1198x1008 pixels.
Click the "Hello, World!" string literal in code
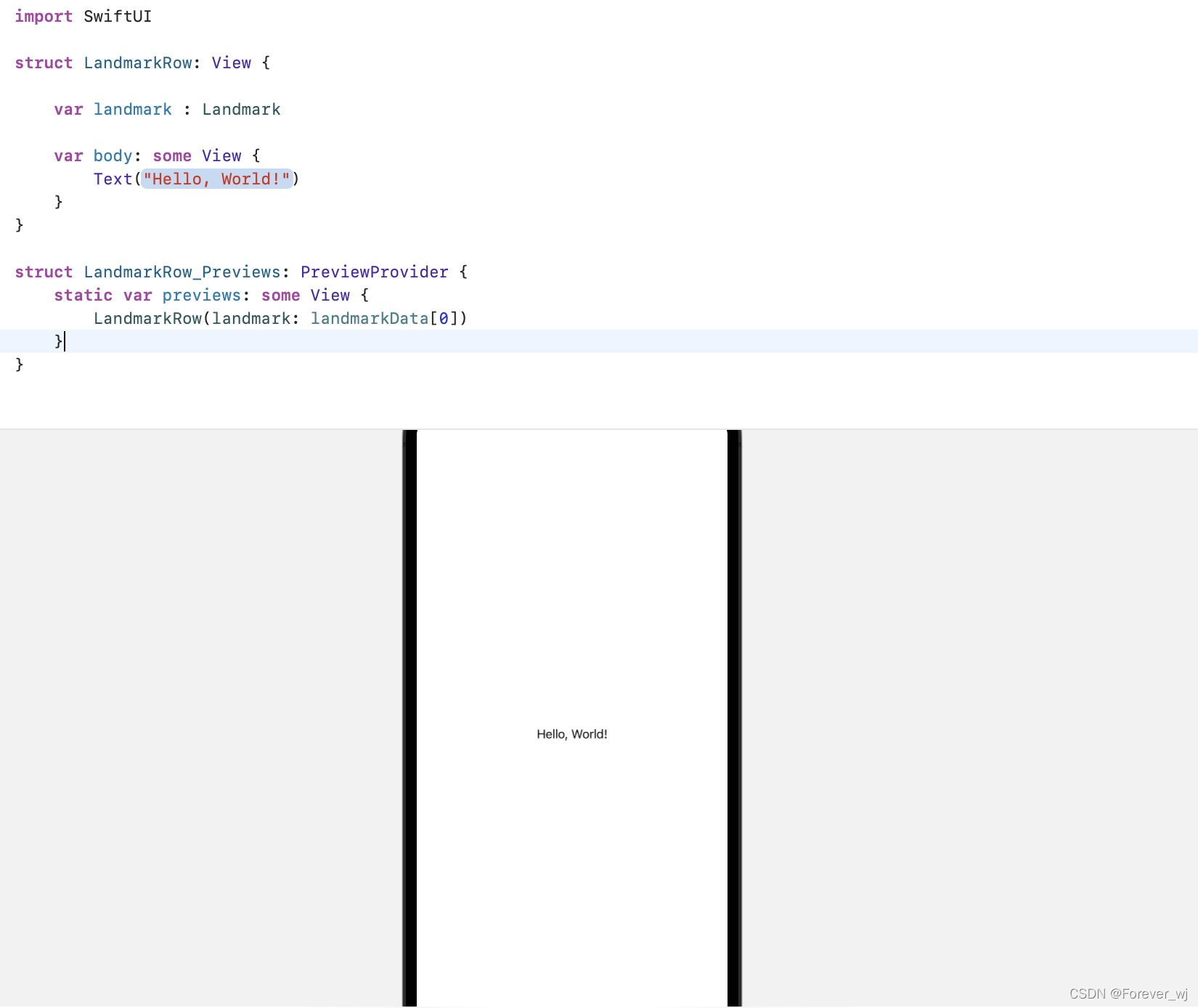[216, 179]
